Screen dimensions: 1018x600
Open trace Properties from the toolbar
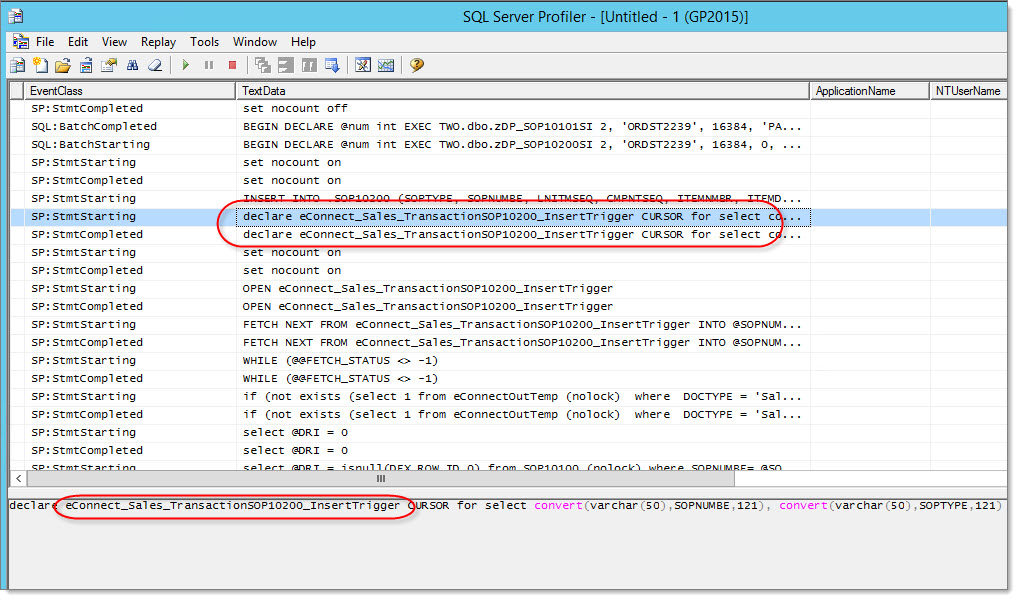[108, 65]
